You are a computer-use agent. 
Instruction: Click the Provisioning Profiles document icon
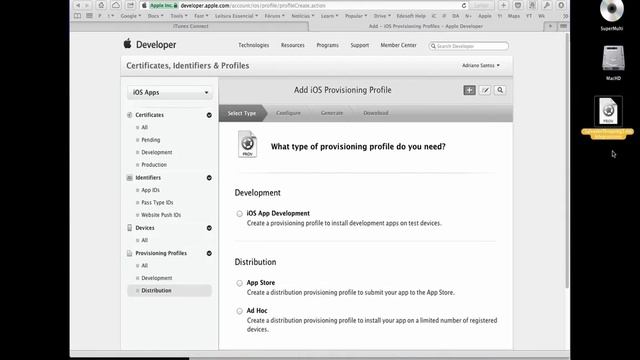[129, 253]
